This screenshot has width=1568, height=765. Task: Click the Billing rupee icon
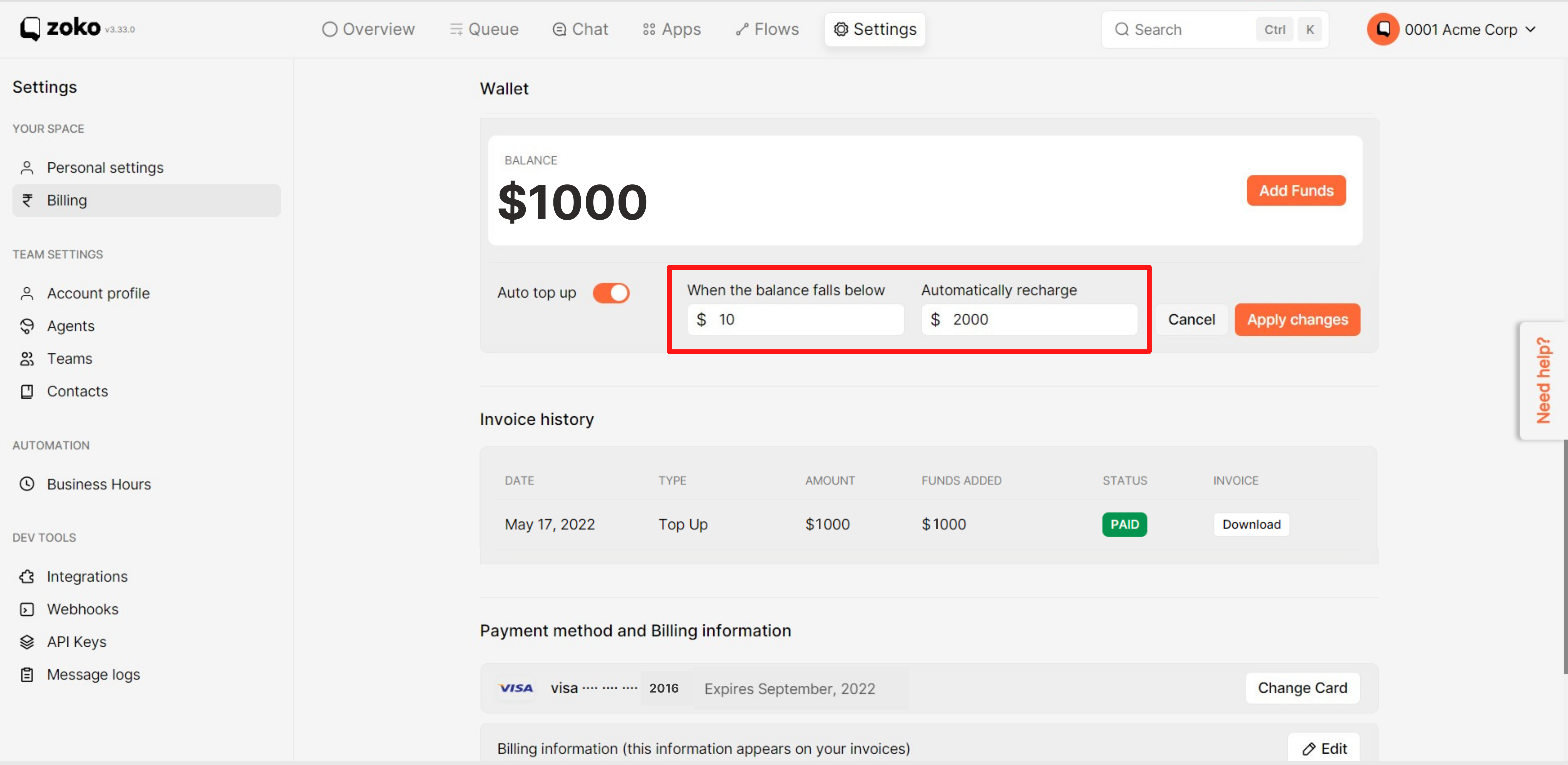tap(27, 200)
